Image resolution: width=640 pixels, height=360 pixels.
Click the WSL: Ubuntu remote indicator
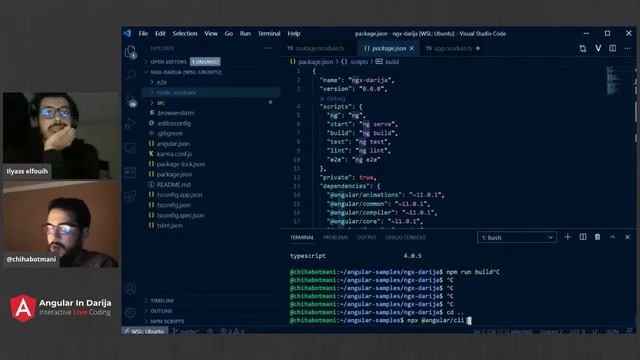[x=145, y=331]
